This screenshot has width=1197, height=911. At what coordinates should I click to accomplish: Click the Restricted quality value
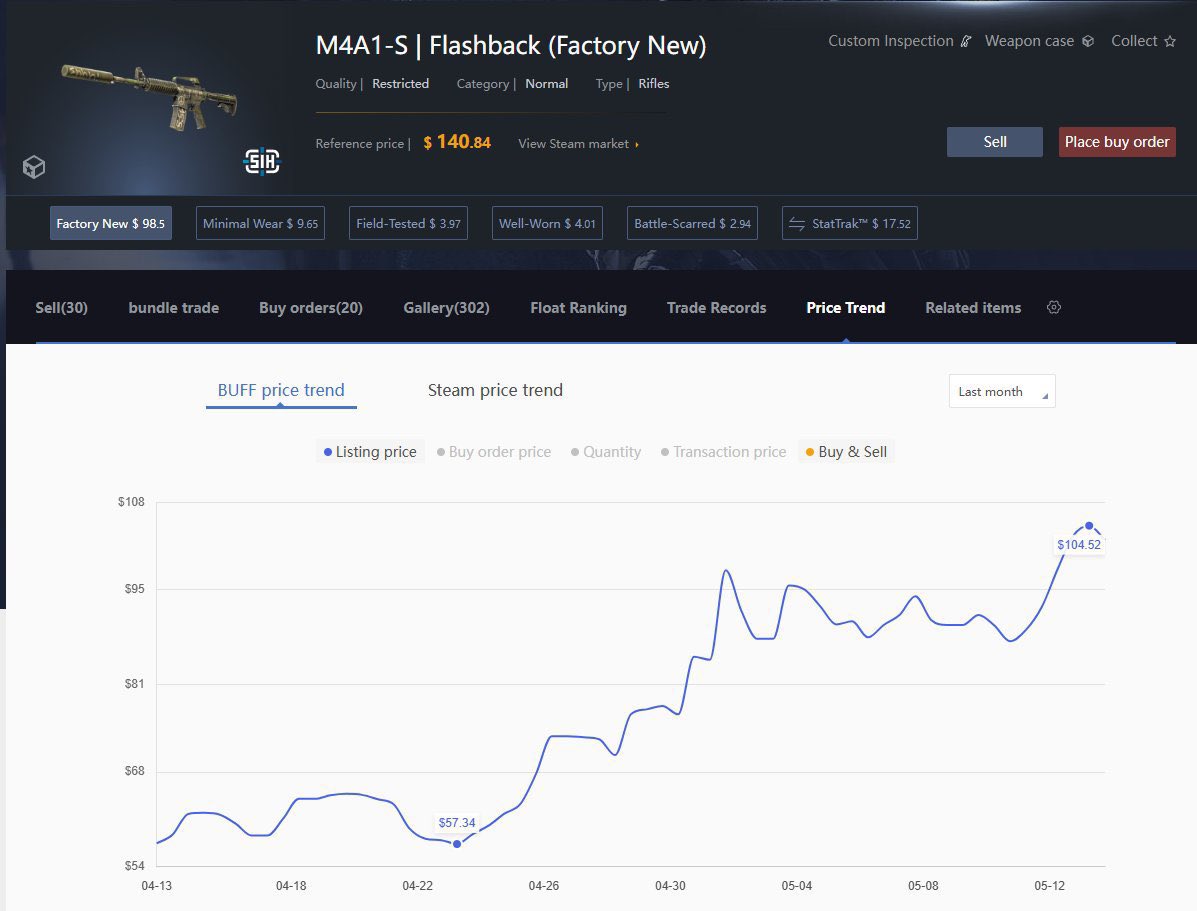tap(400, 83)
